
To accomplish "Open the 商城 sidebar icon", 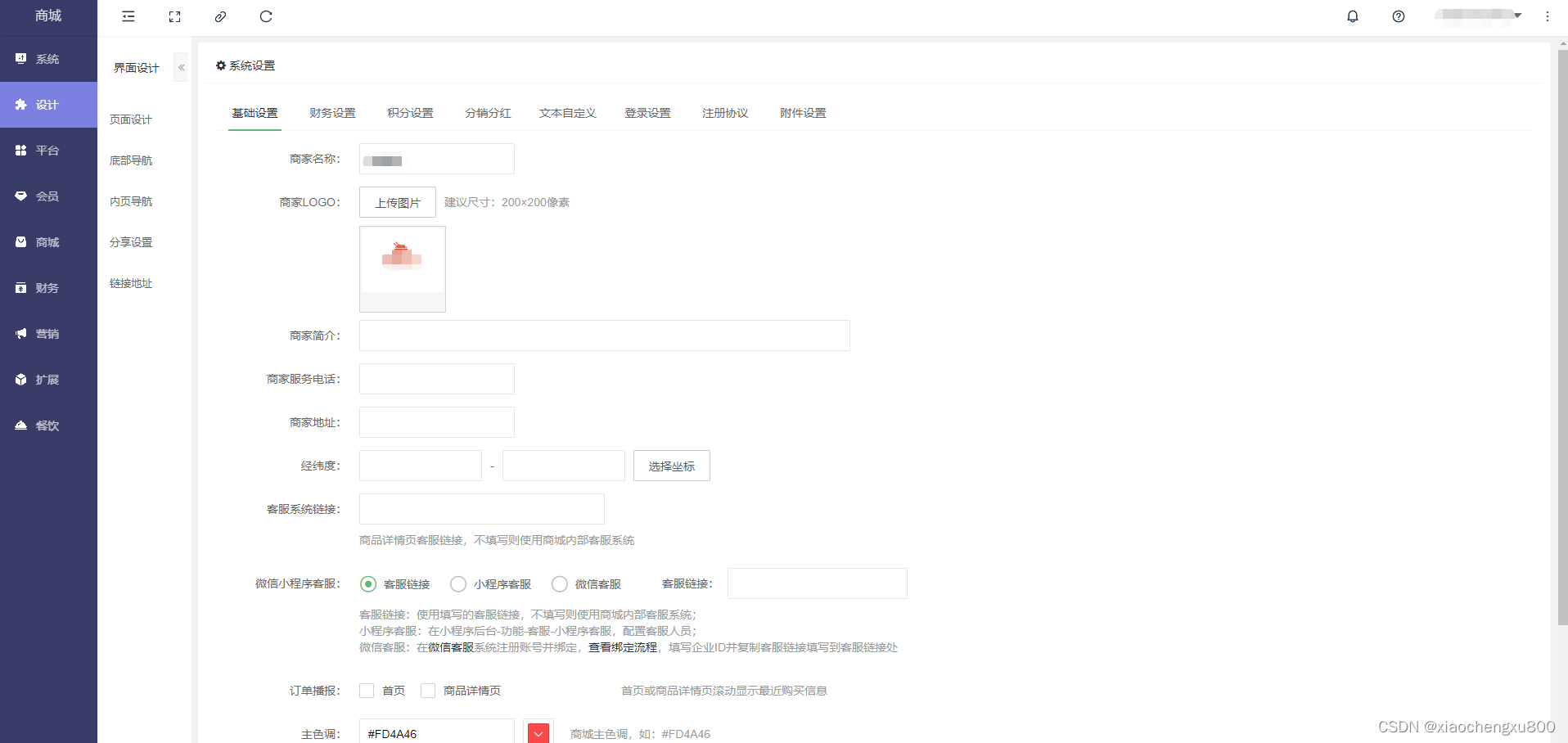I will tap(21, 242).
